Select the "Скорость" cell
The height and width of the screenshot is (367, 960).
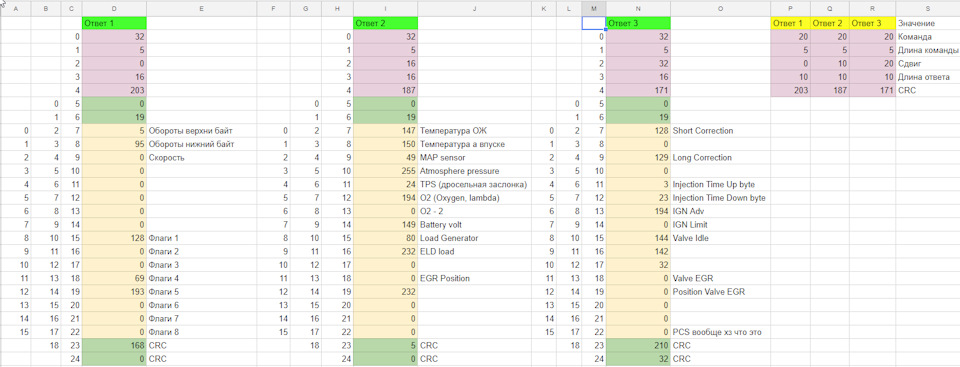(201, 157)
